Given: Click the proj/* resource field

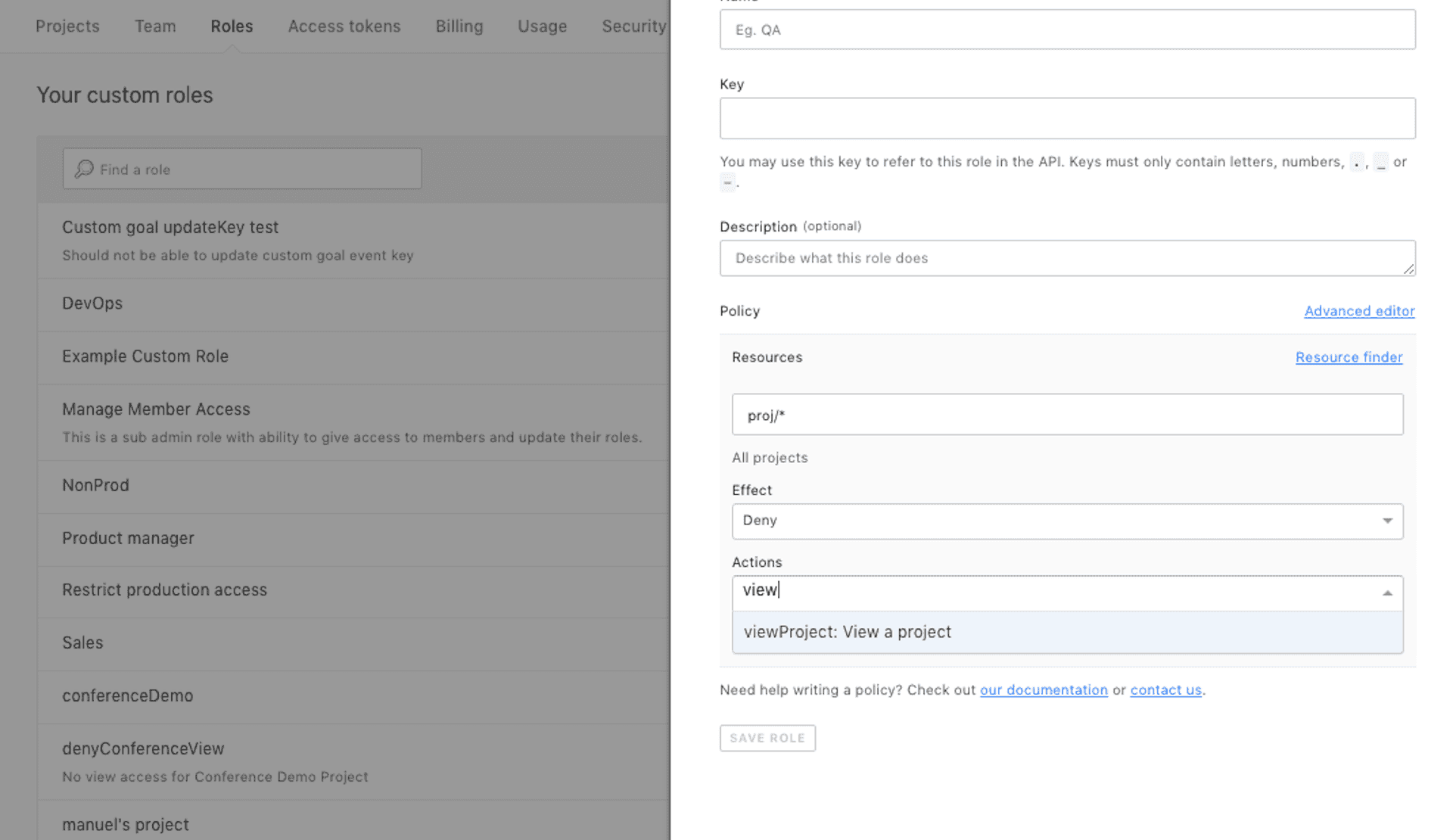Looking at the screenshot, I should click(1067, 414).
